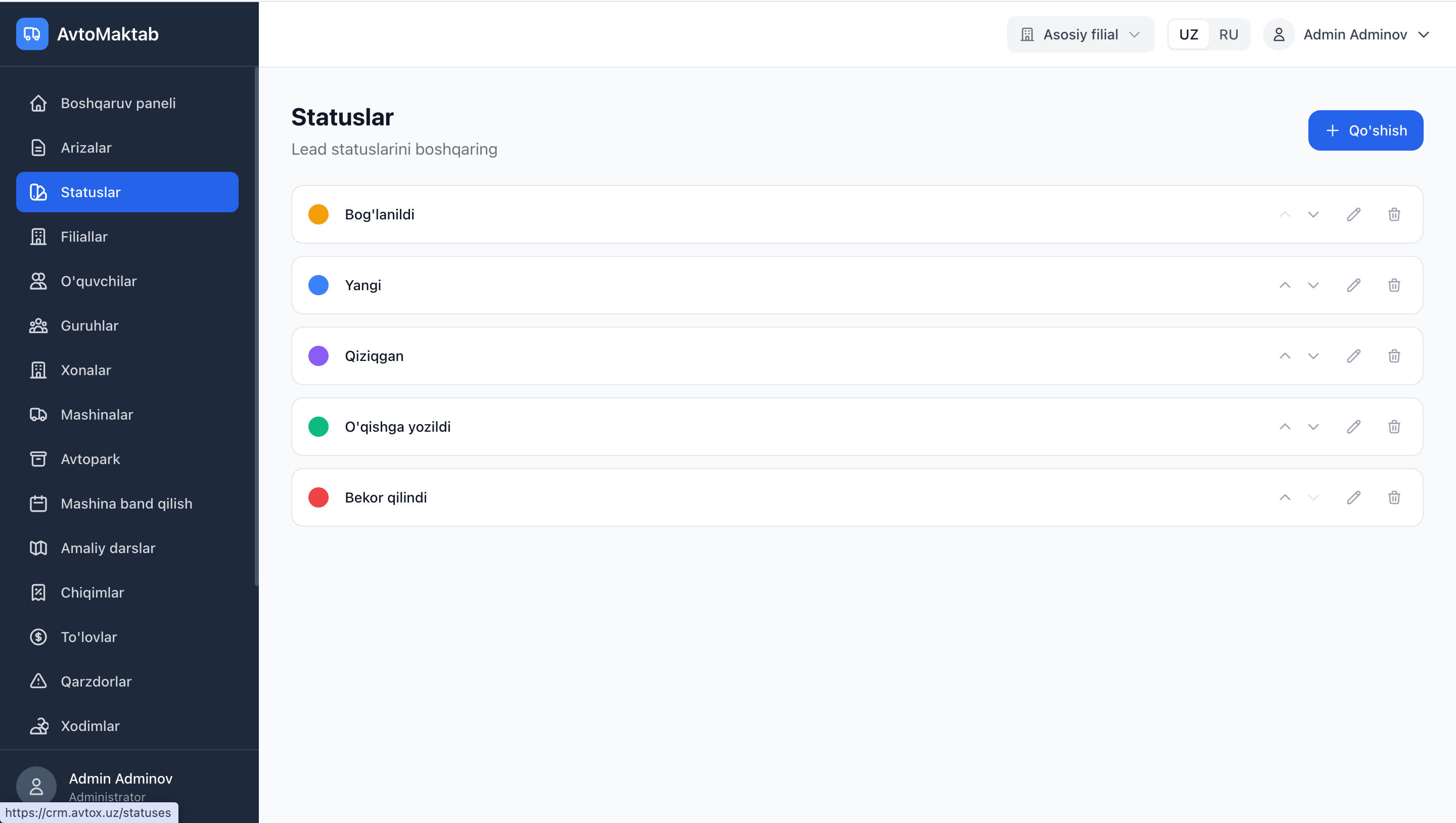
Task: Move Bog'lanildi status down with chevron
Action: [1313, 214]
